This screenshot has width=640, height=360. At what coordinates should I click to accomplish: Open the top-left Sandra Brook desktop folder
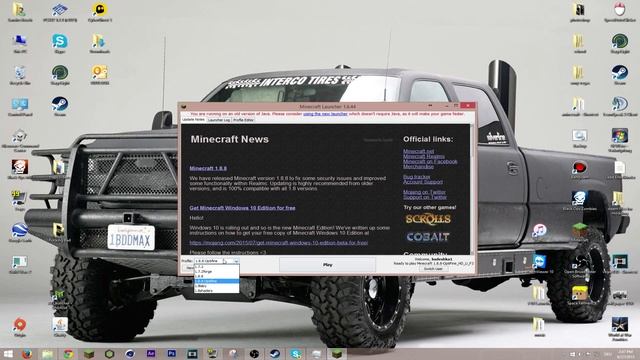pyautogui.click(x=20, y=12)
